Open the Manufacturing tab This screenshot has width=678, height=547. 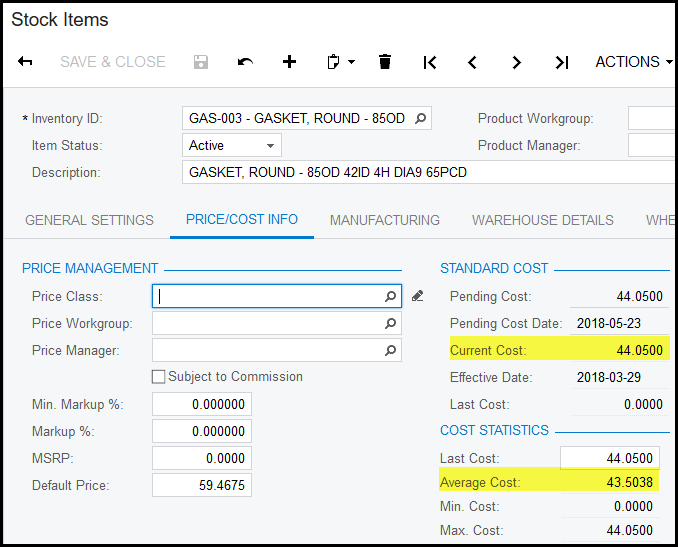(385, 220)
